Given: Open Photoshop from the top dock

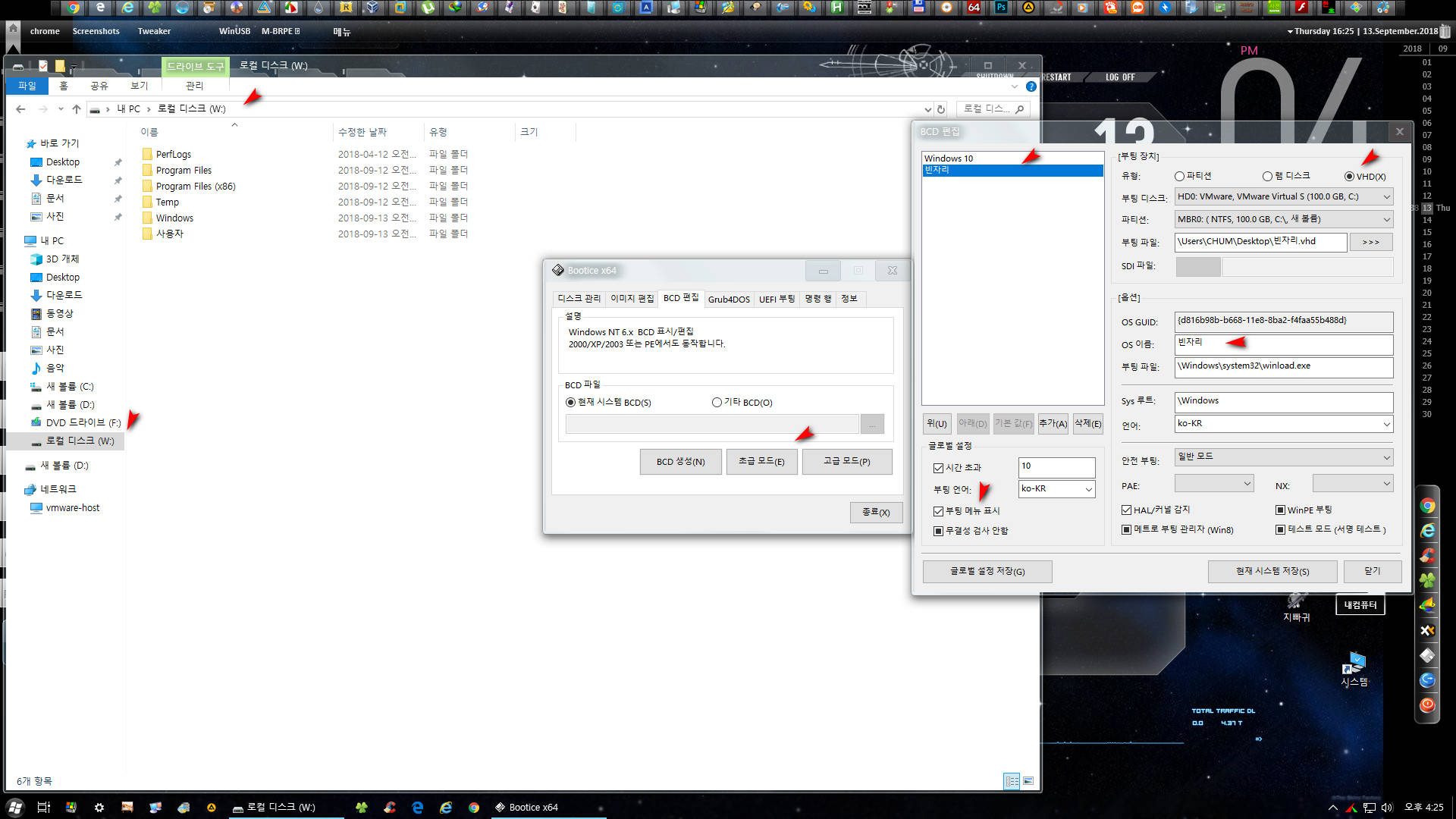Looking at the screenshot, I should point(1001,8).
